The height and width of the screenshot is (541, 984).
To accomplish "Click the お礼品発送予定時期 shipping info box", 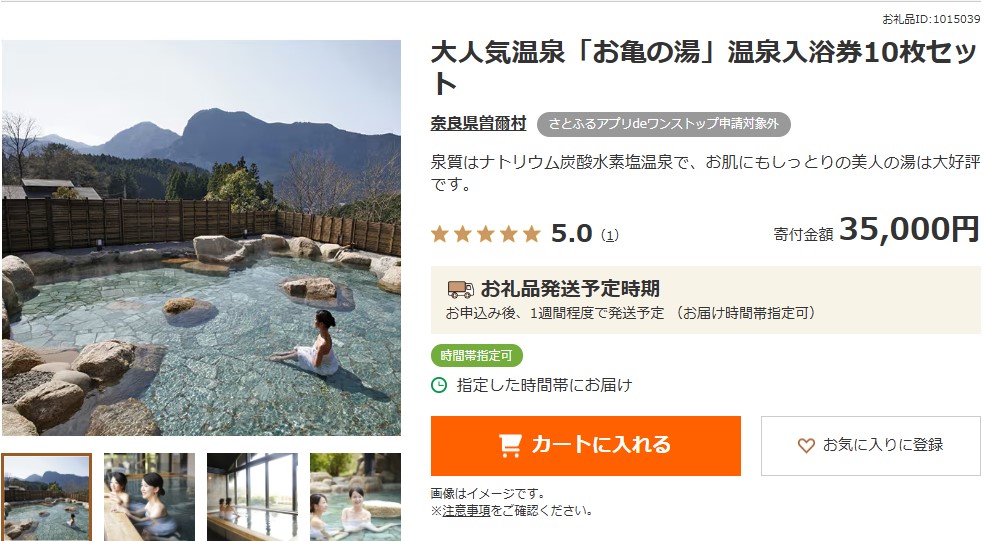I will [x=705, y=299].
